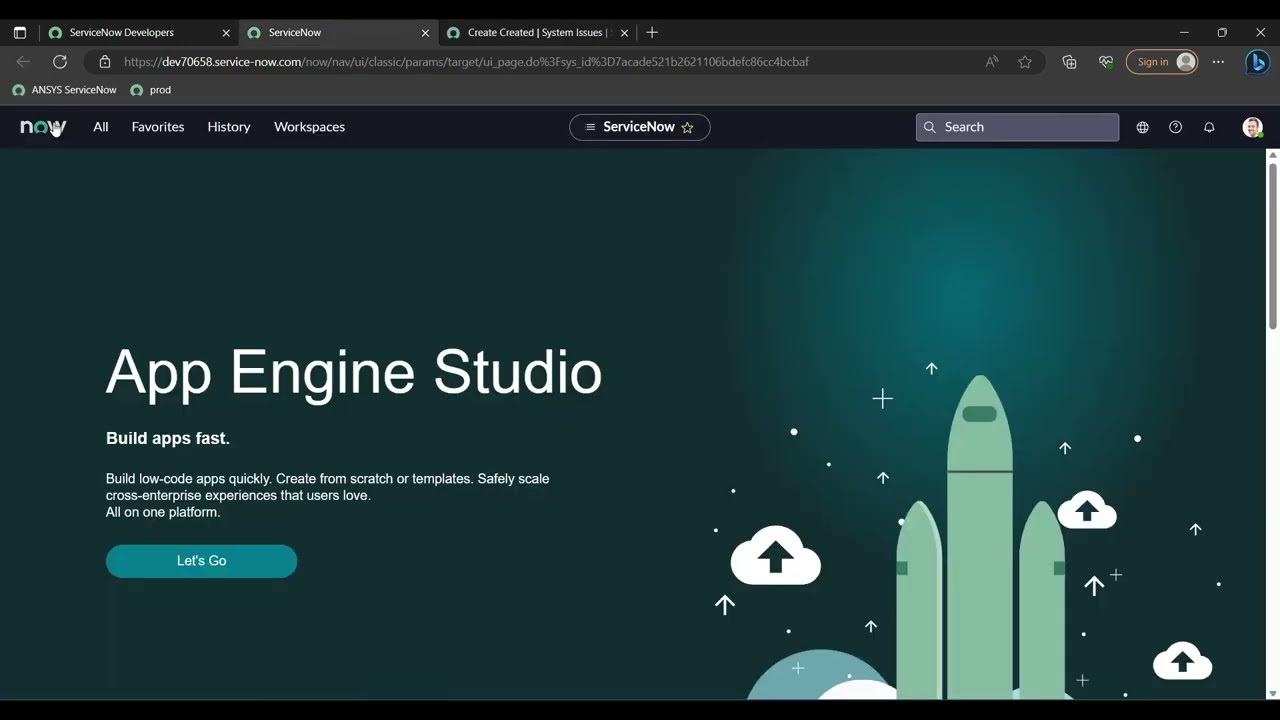Open the Bing sidebar icon
This screenshot has width=1280, height=720.
1257,62
